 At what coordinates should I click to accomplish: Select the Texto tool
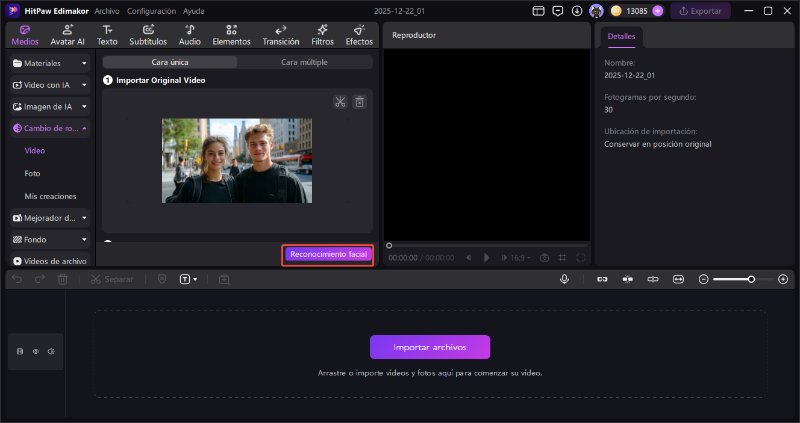click(107, 35)
